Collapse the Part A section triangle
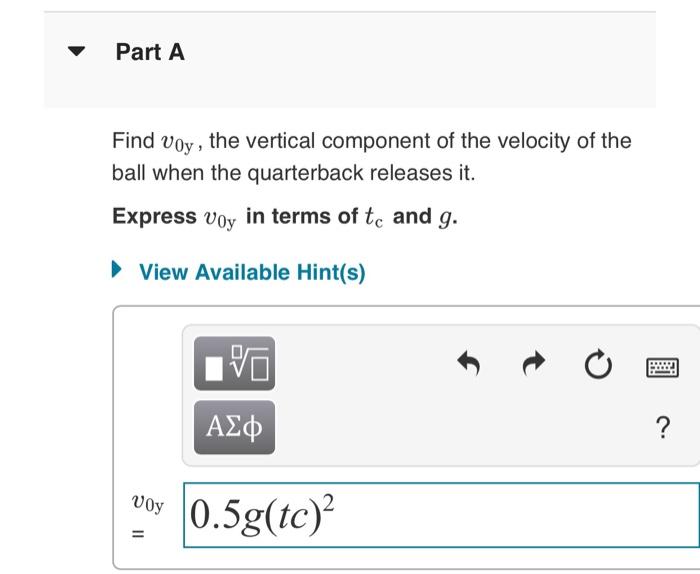This screenshot has height=574, width=700. coord(76,51)
